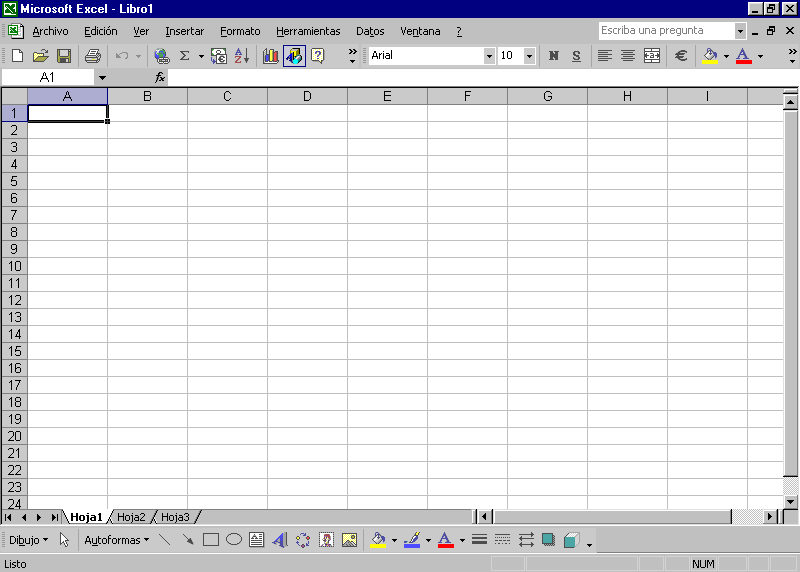This screenshot has width=800, height=572.
Task: Apply the Euro currency style
Action: (x=681, y=56)
